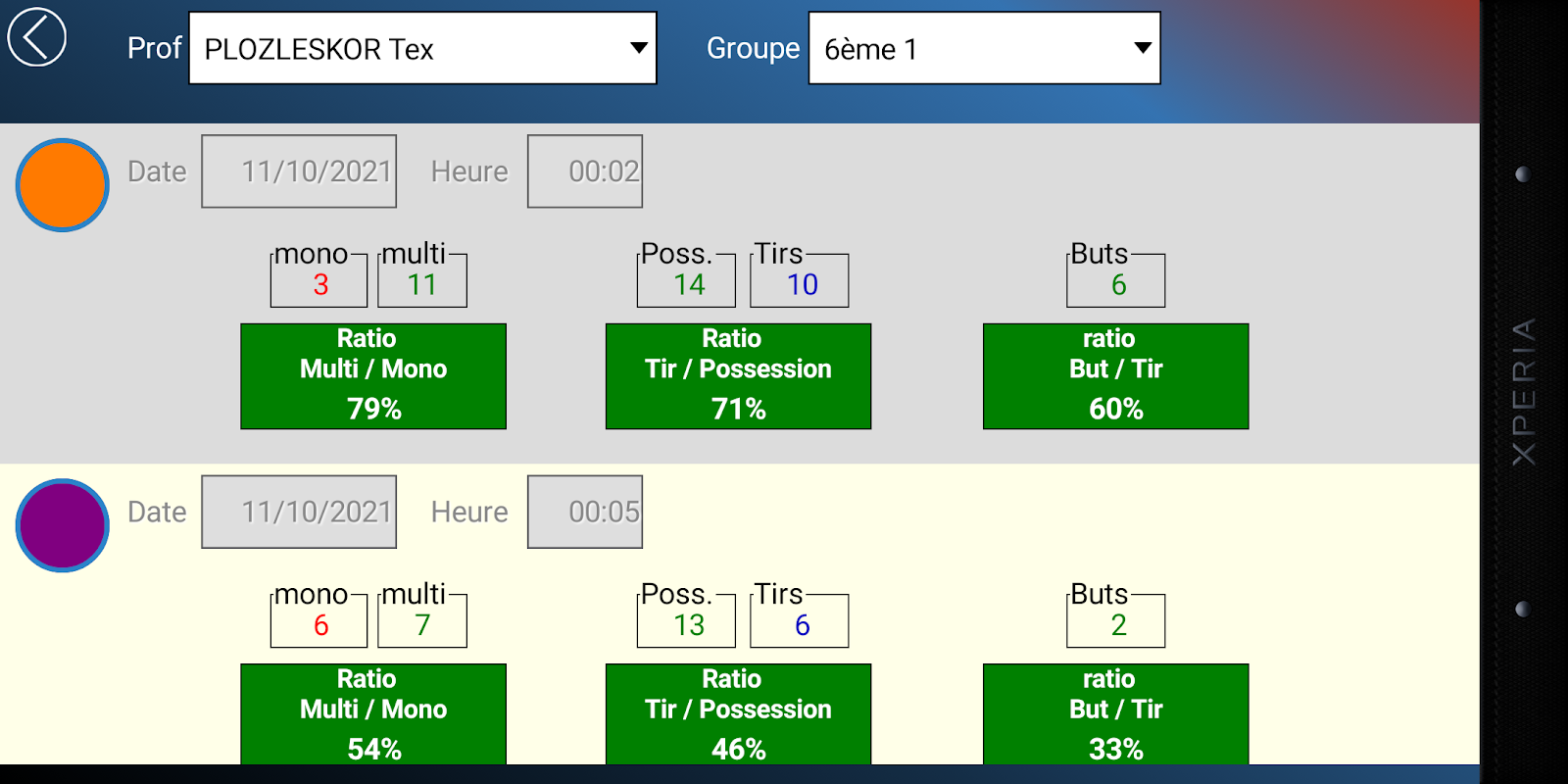
Task: Tap the 33% ratio But / Tir button
Action: coord(1115,714)
